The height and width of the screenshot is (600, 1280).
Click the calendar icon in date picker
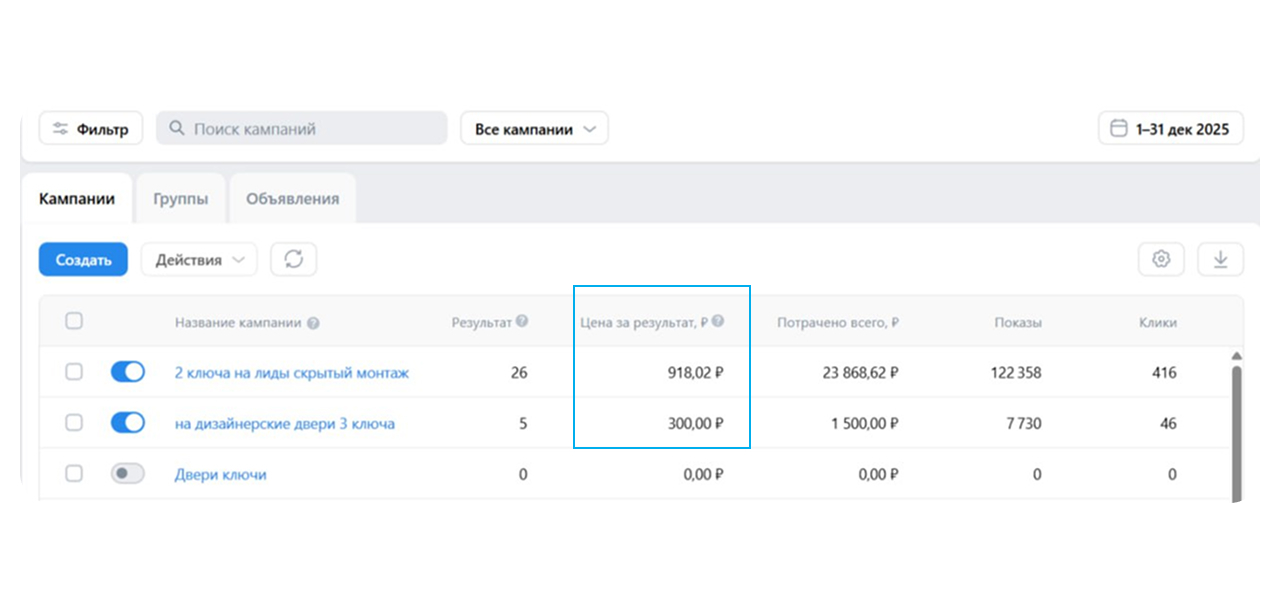pos(1119,129)
